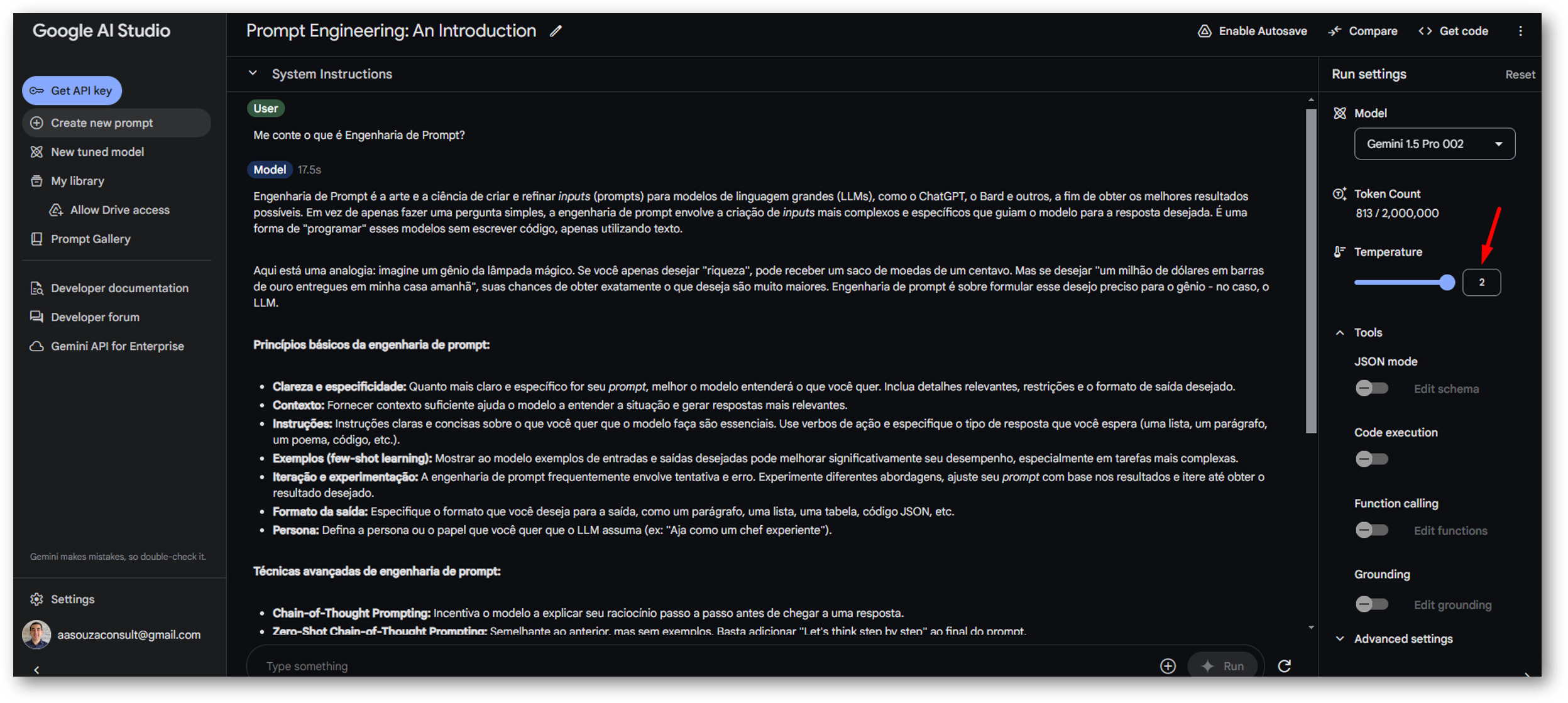Screen dimensions: 1568x703
Task: Collapse the sidebar with the left chevron
Action: tap(36, 670)
